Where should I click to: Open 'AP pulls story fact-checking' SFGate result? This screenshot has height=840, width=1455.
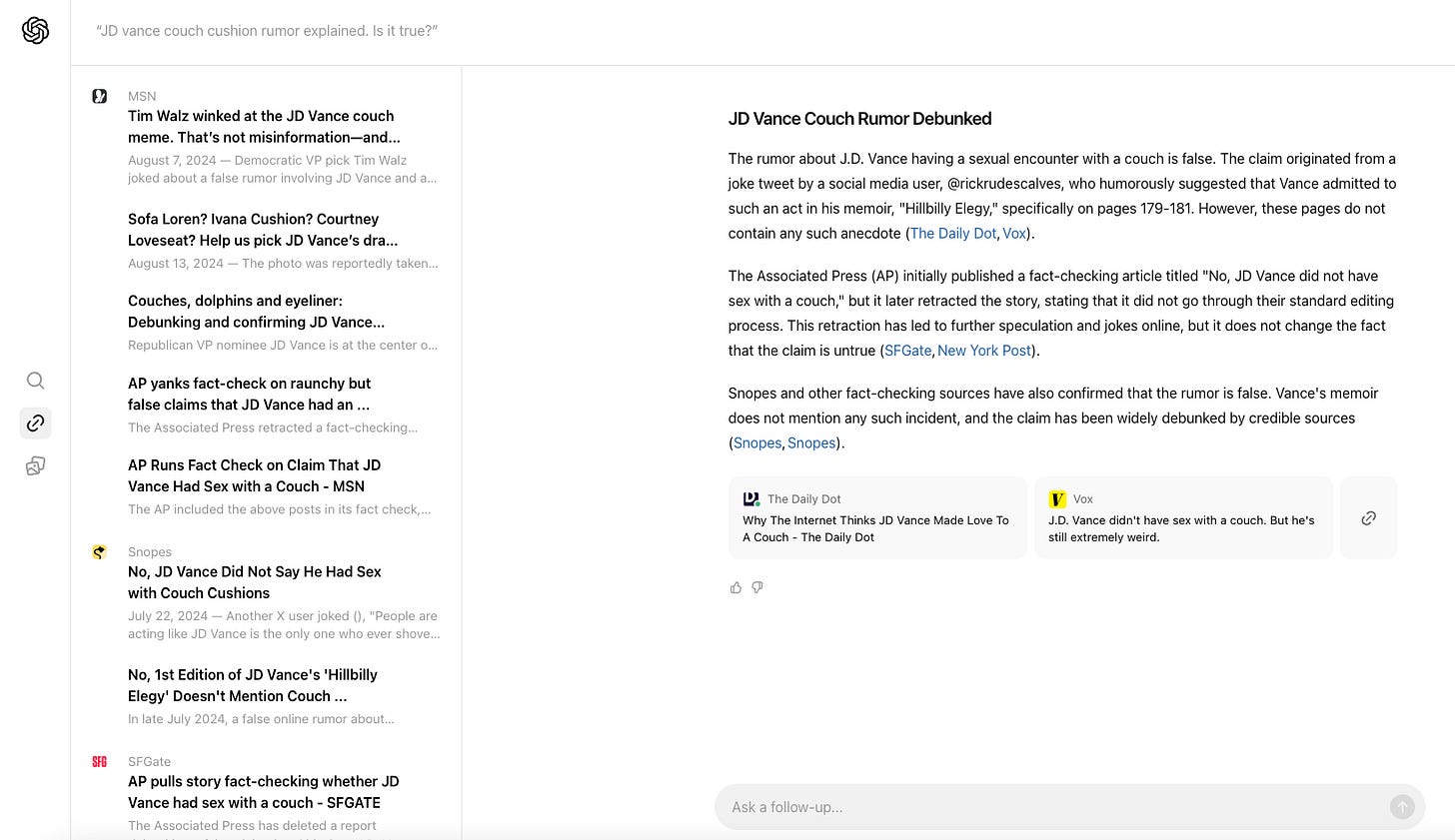pyautogui.click(x=264, y=792)
